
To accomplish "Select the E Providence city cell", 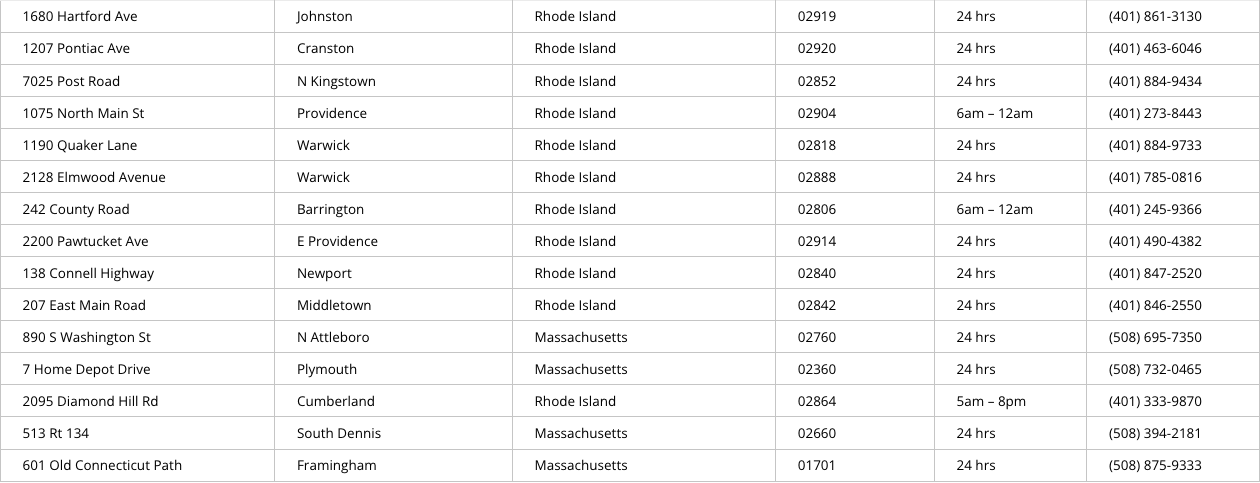I will click(337, 241).
